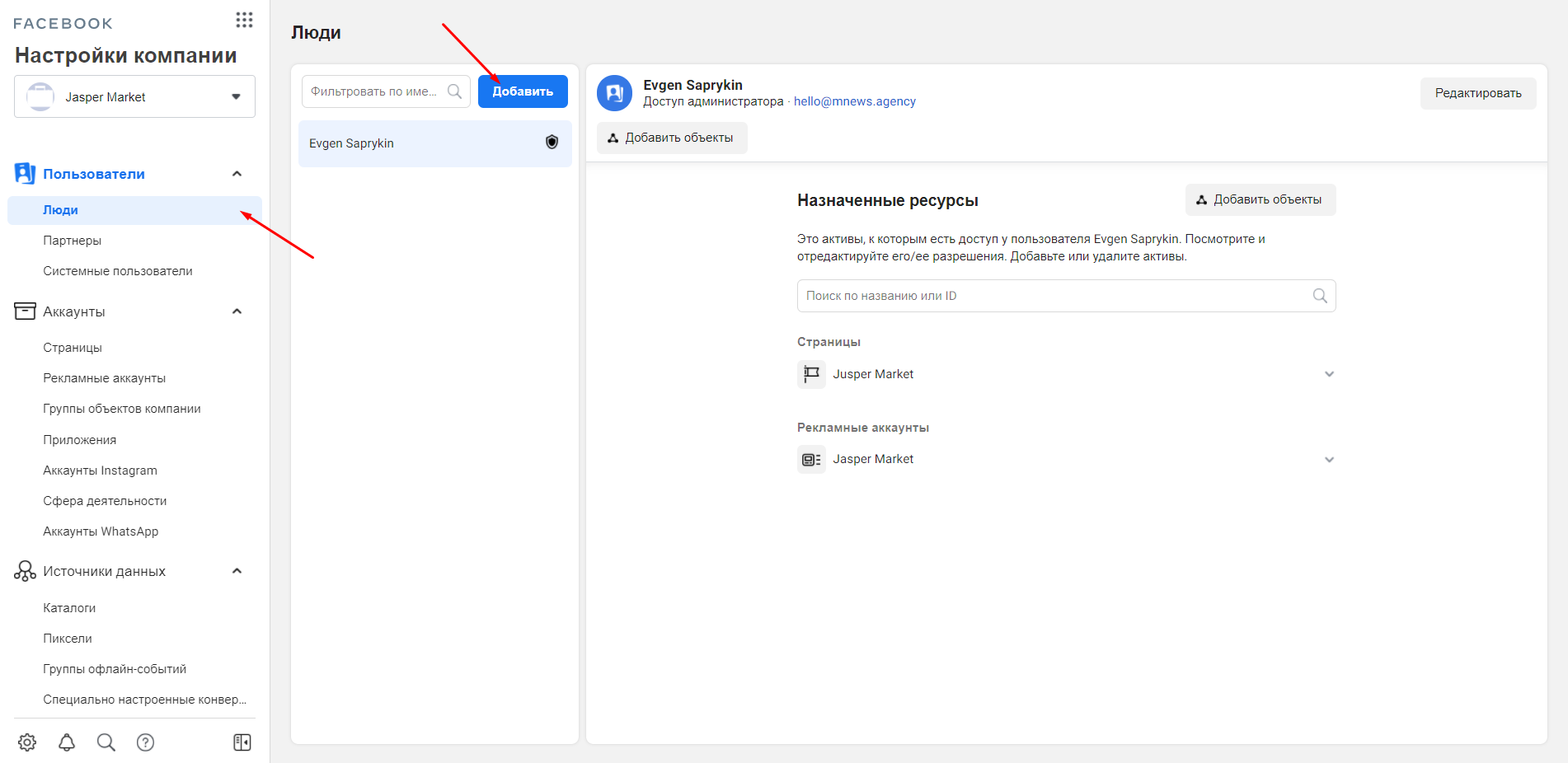1568x763 pixels.
Task: Click the Источники данных icon
Action: pyautogui.click(x=25, y=571)
